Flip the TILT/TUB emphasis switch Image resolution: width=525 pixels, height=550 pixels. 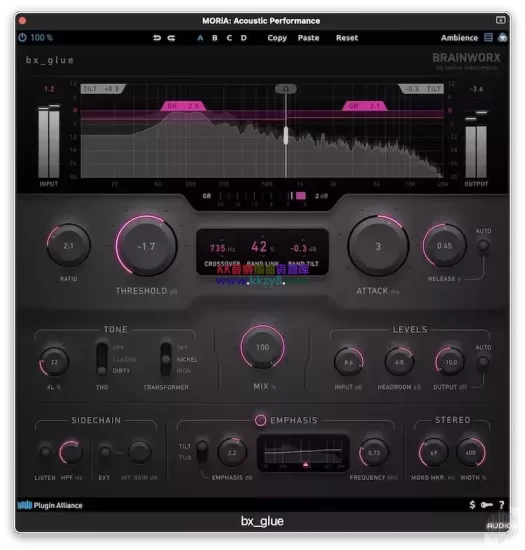coord(202,452)
